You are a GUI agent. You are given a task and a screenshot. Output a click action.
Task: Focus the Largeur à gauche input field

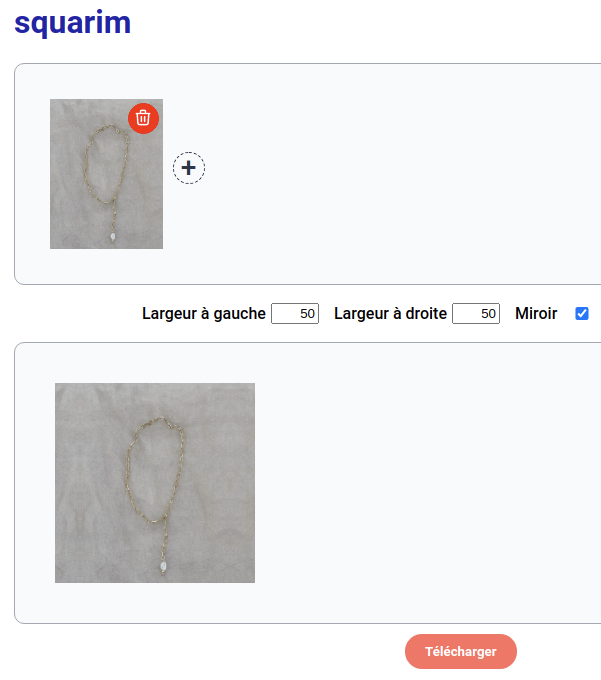295,314
